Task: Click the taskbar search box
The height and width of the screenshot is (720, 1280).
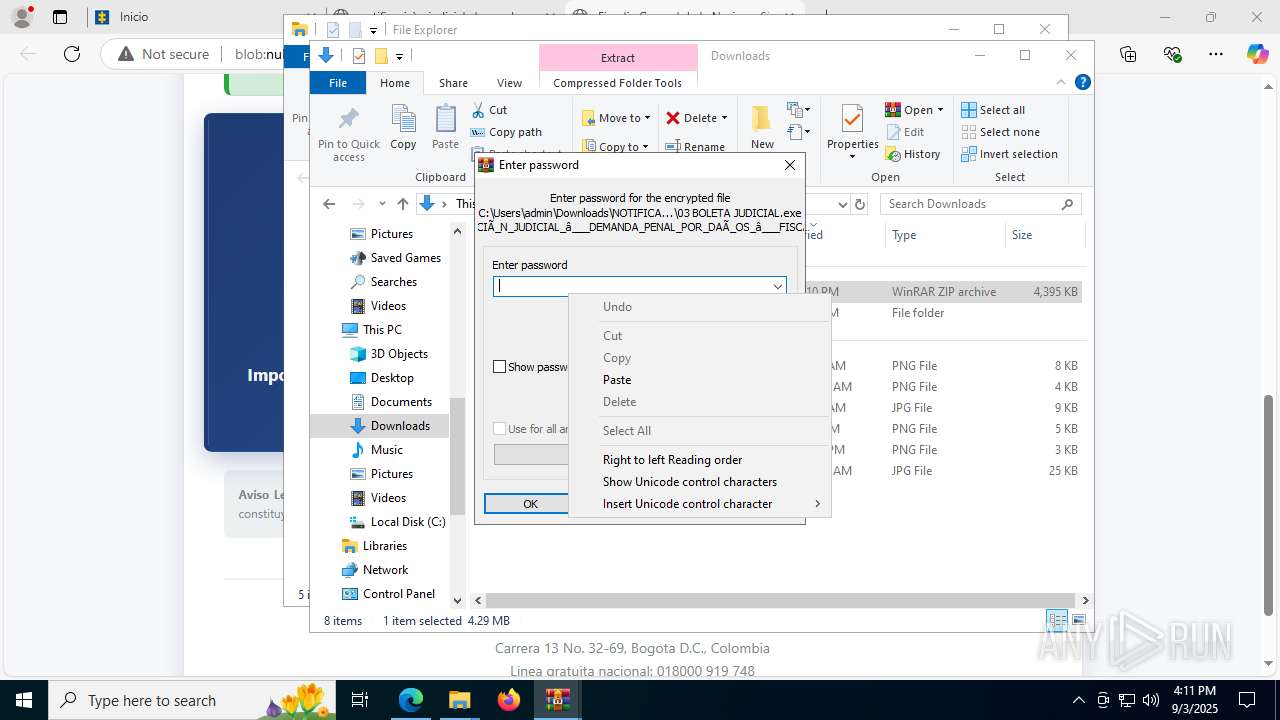Action: pyautogui.click(x=194, y=700)
